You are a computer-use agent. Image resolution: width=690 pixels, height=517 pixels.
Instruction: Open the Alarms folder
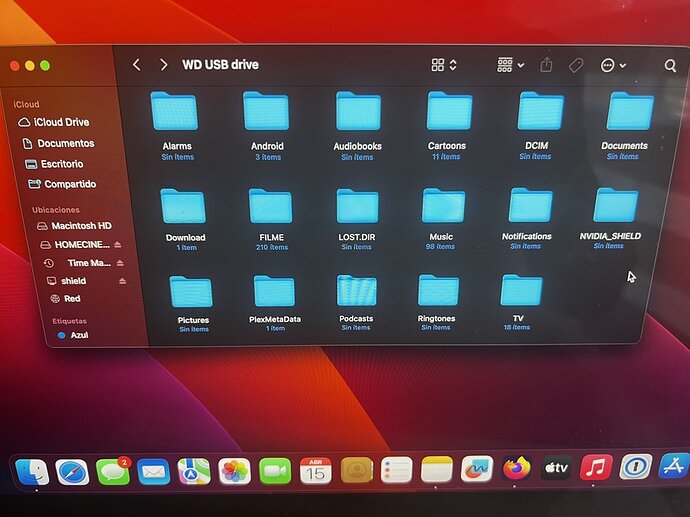coord(174,111)
